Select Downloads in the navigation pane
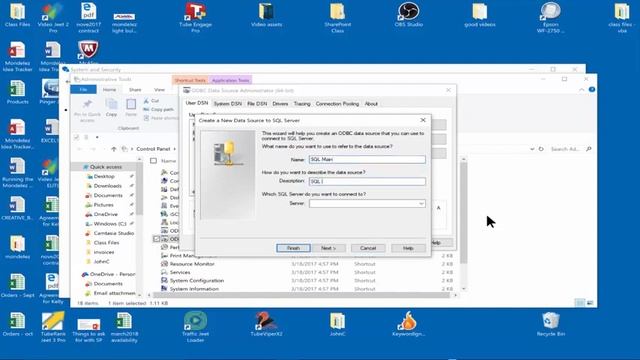Image resolution: width=640 pixels, height=360 pixels. [x=108, y=186]
